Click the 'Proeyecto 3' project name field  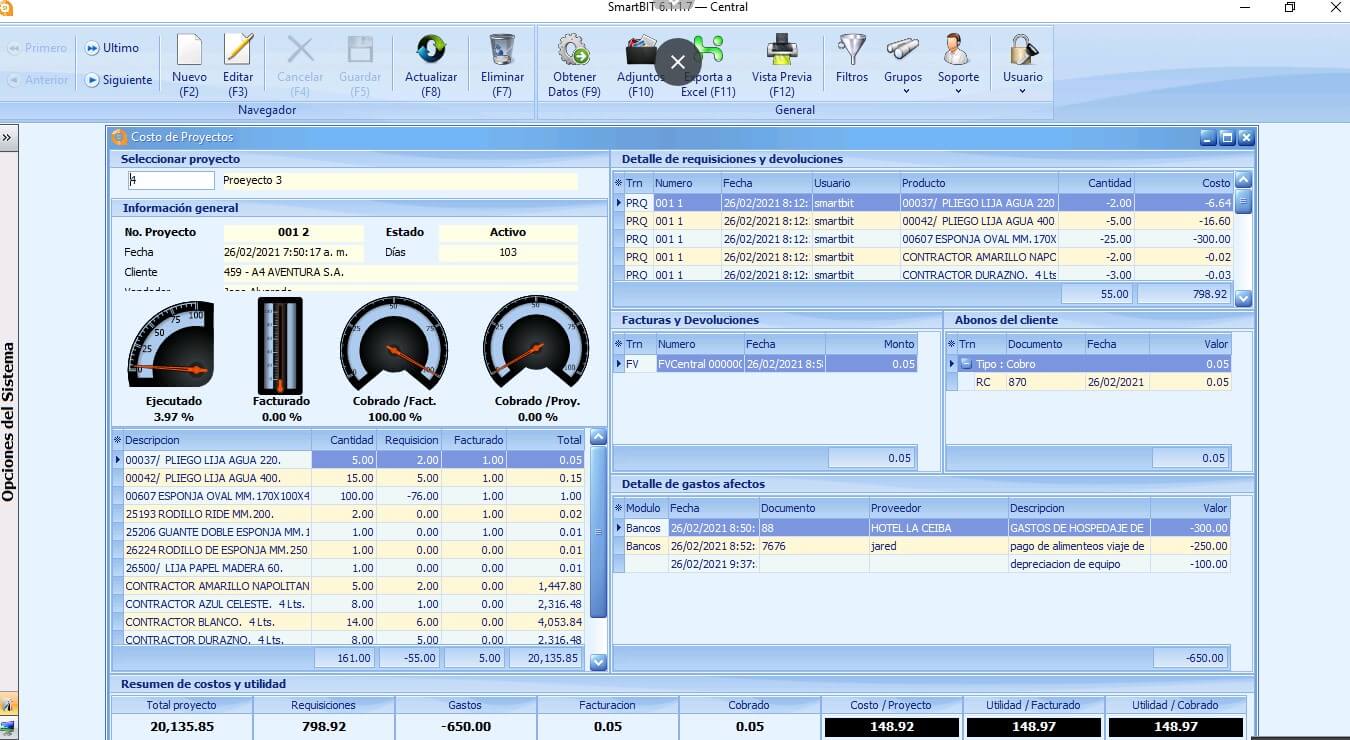(400, 181)
